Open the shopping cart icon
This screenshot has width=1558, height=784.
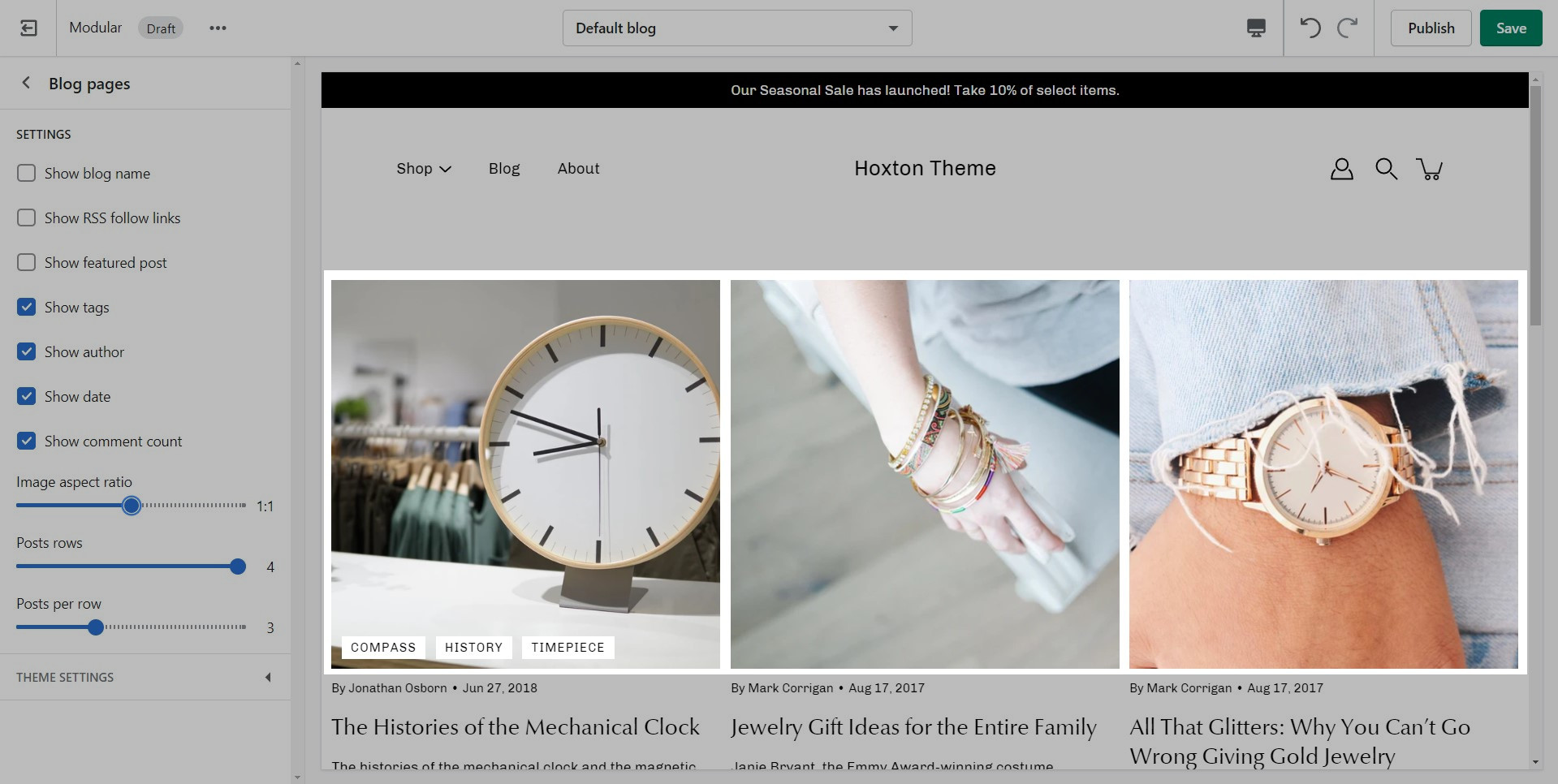(x=1429, y=169)
